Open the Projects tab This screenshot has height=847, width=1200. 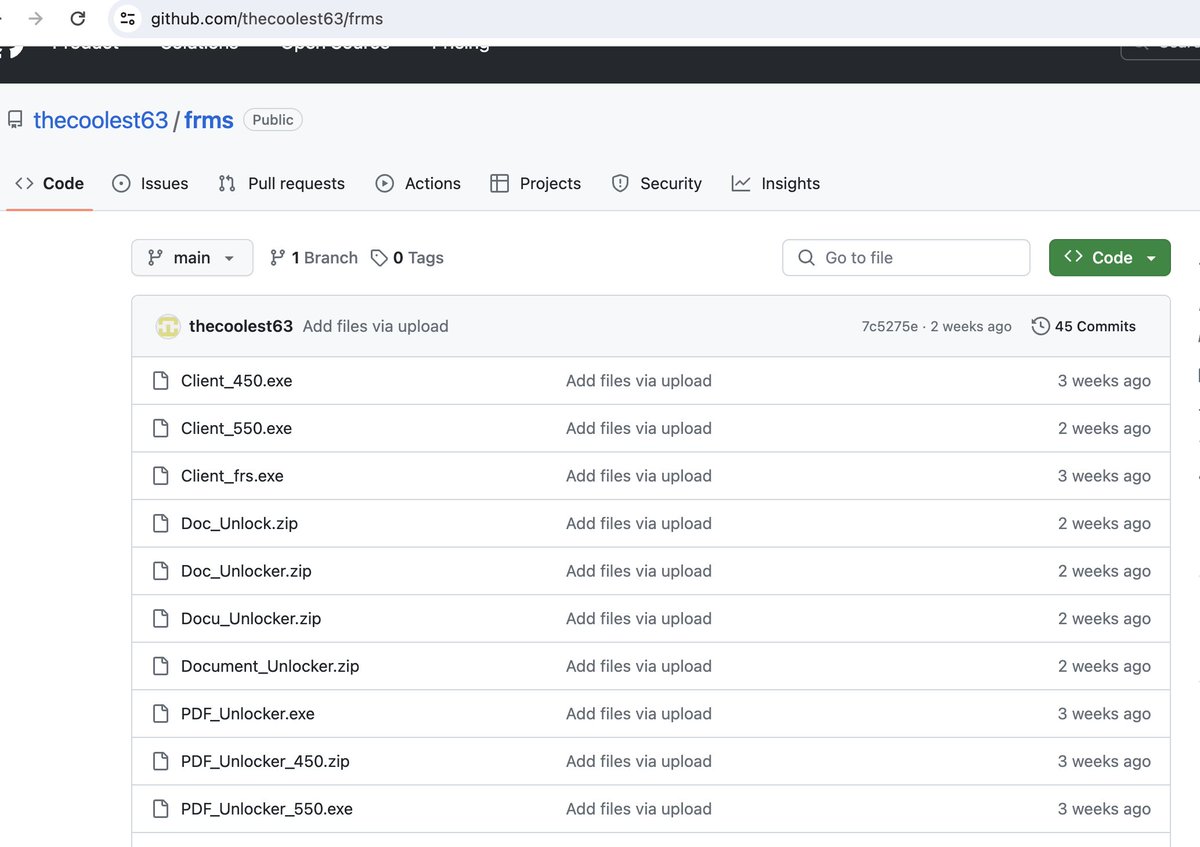[536, 183]
